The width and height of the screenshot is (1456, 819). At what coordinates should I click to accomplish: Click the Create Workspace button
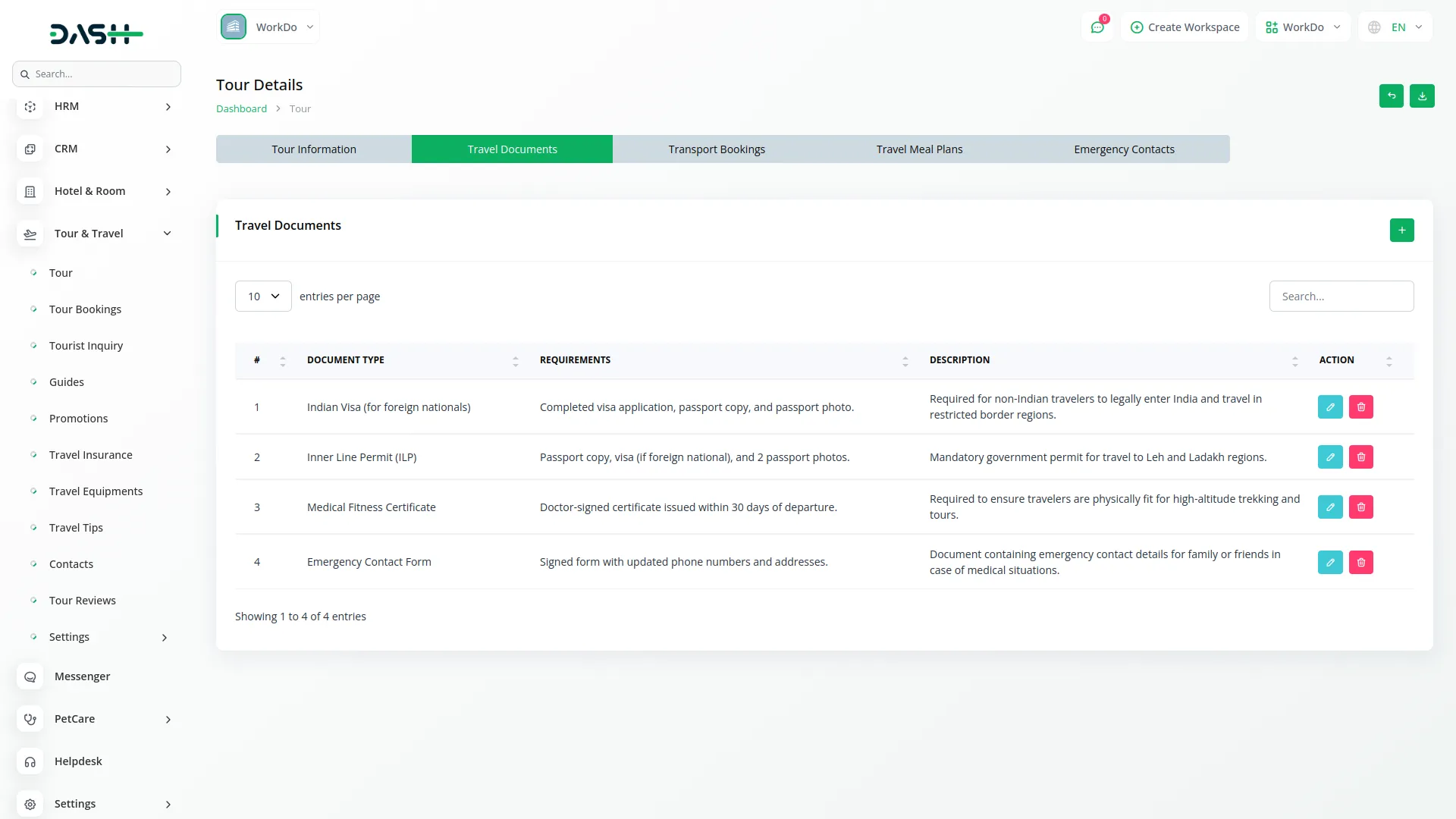coord(1185,27)
